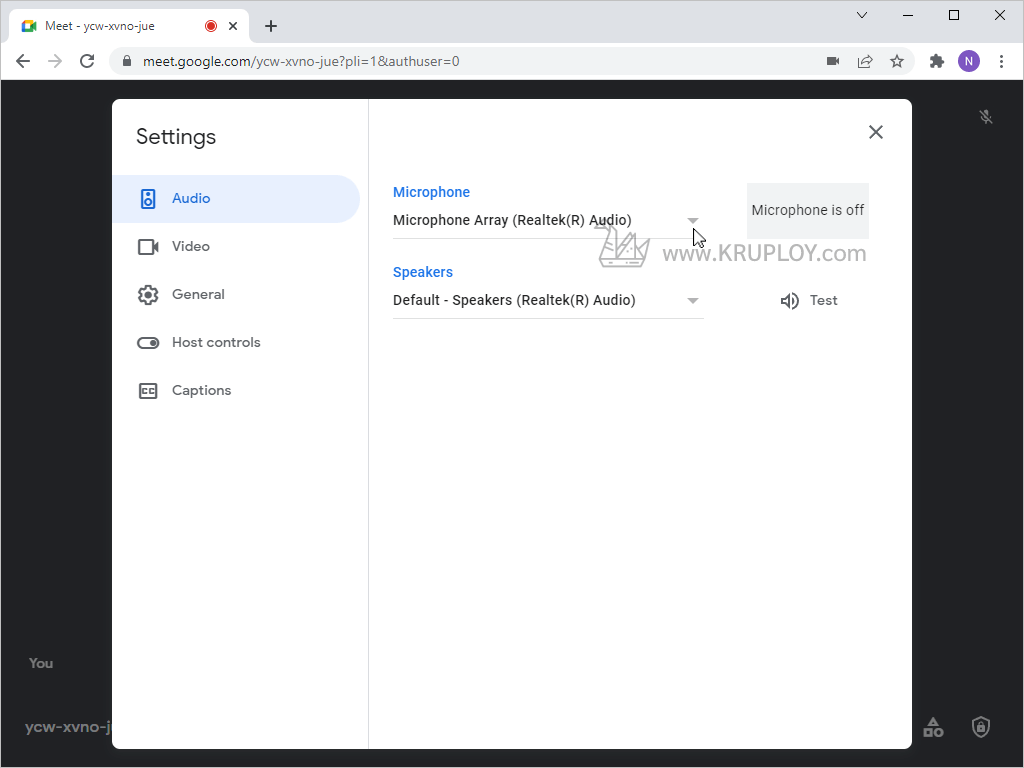Screen dimensions: 1024x768
Task: Close the Settings dialog with the X
Action: point(876,132)
